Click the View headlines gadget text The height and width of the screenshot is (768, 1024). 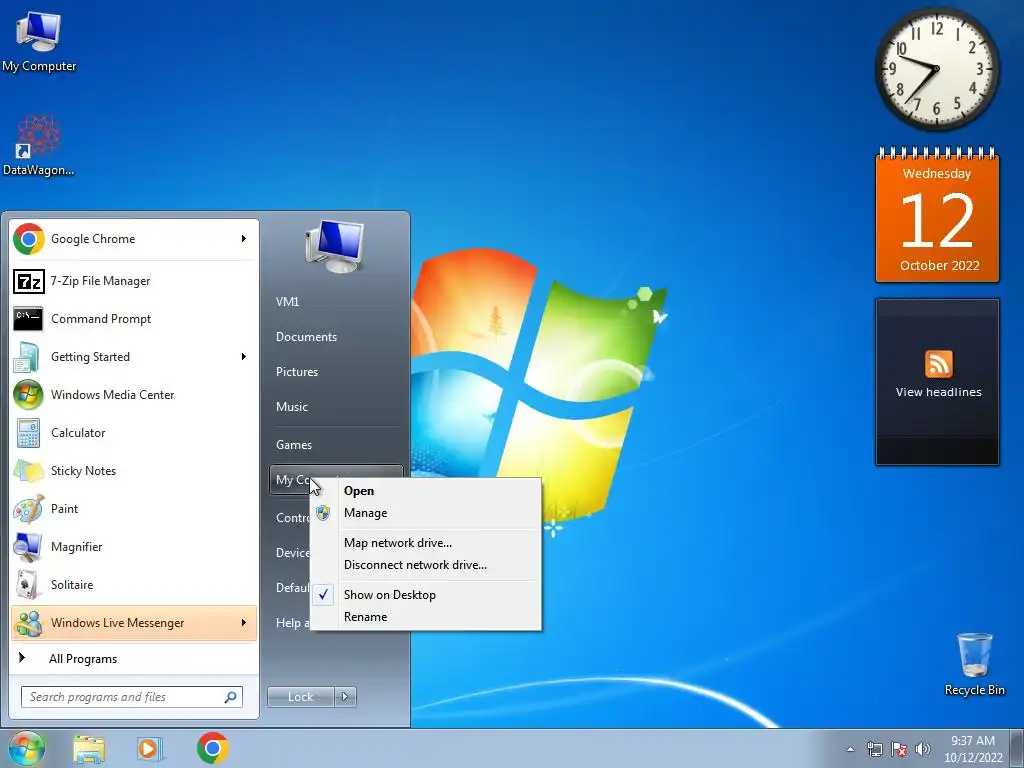[938, 392]
